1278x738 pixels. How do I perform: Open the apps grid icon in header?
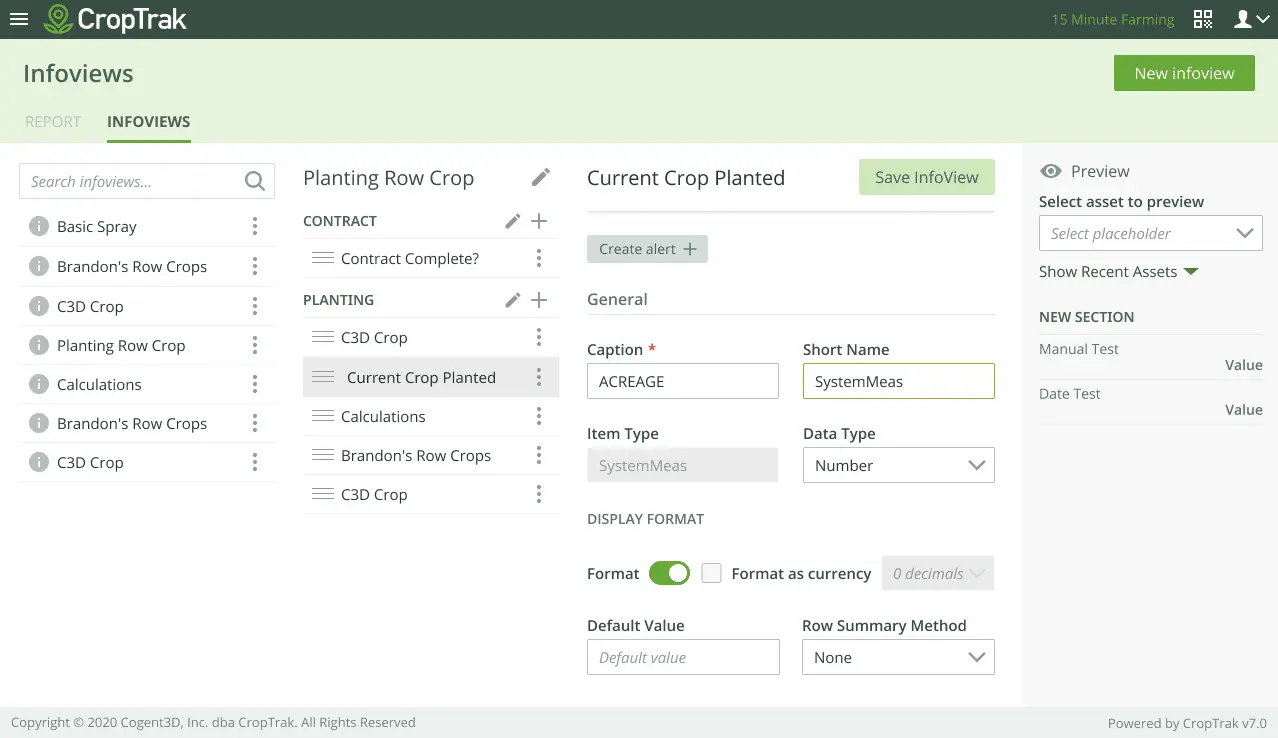1203,18
